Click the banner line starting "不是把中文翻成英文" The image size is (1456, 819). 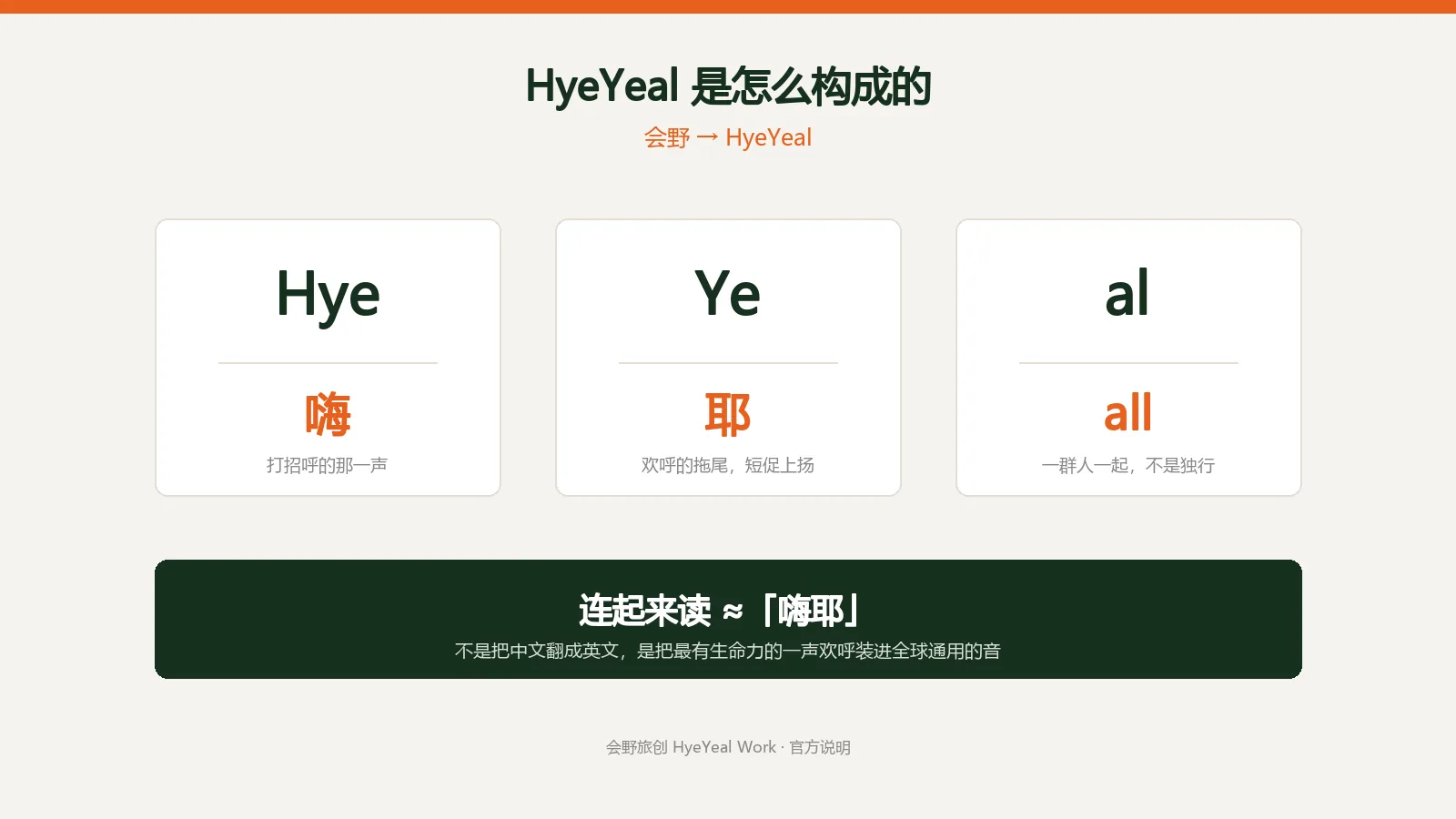click(x=728, y=651)
